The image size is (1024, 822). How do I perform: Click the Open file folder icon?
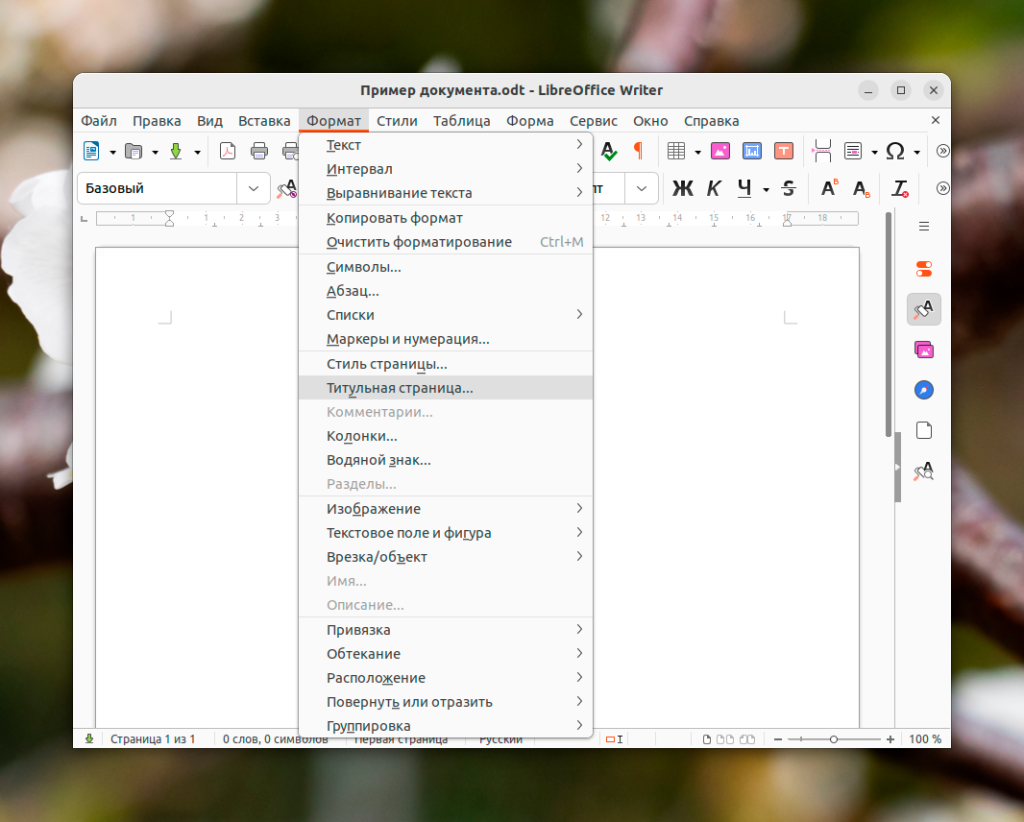133,151
